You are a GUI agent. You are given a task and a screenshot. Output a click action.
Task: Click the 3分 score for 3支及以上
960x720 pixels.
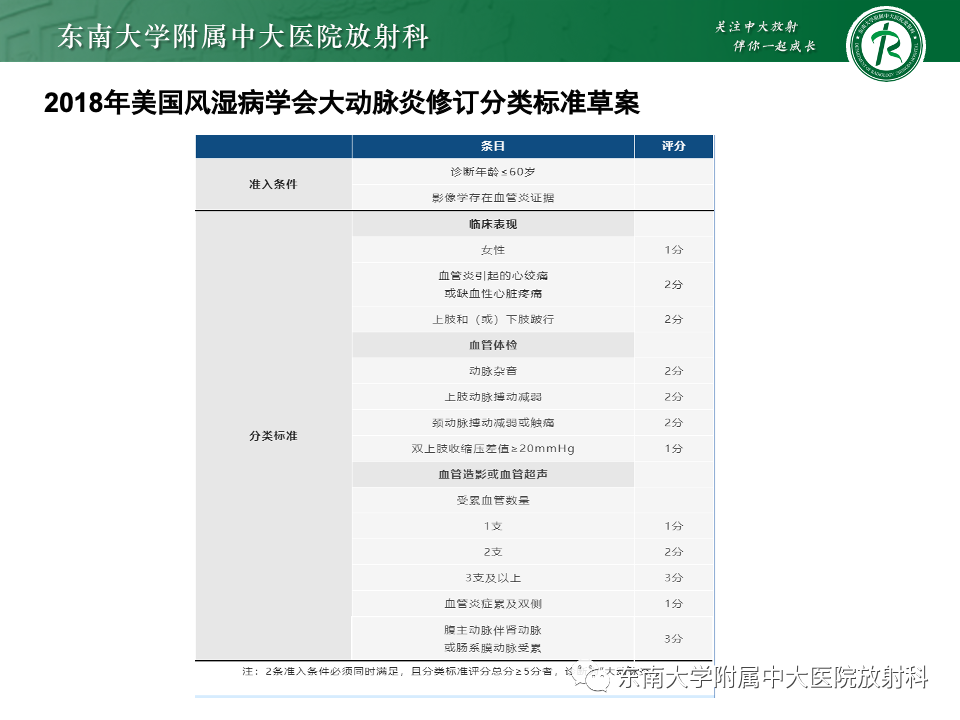click(x=673, y=578)
